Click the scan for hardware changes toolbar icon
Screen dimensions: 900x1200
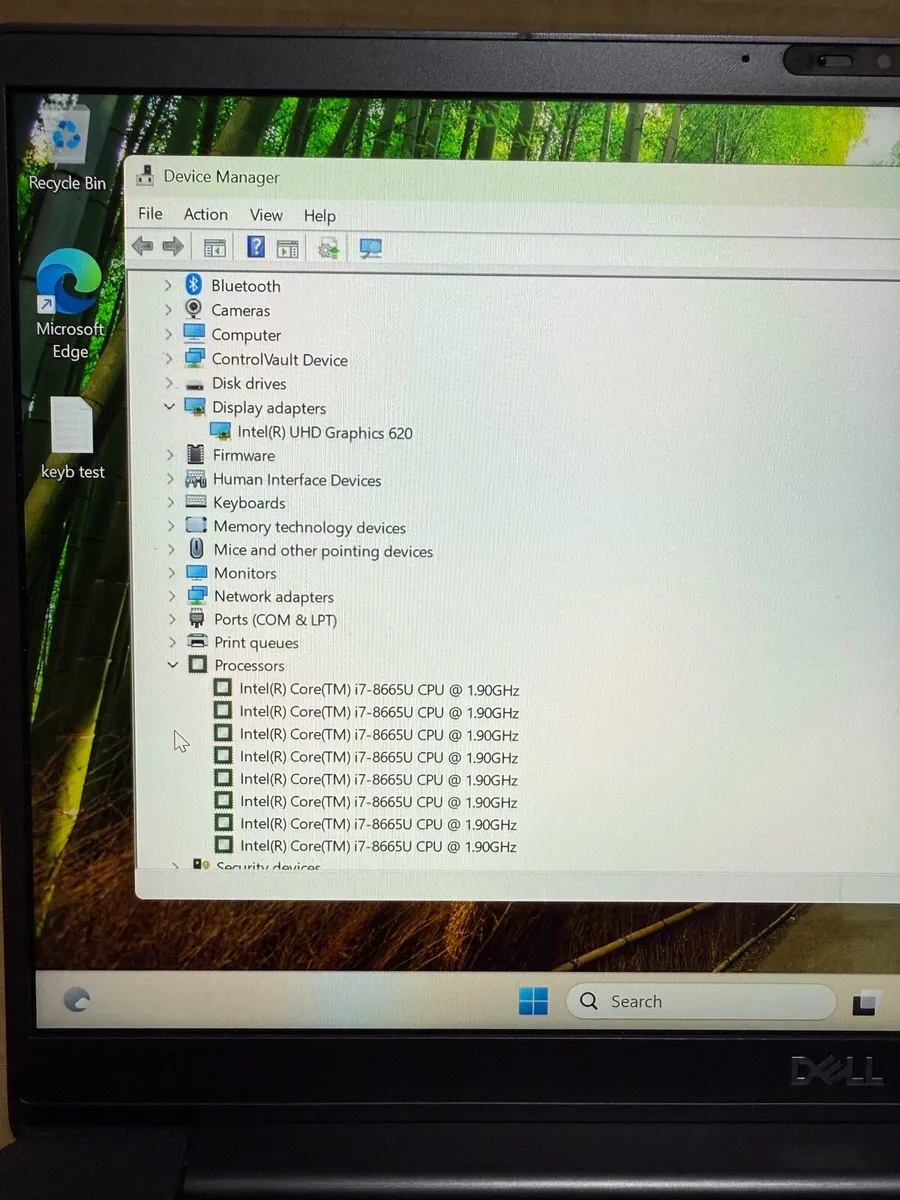329,248
